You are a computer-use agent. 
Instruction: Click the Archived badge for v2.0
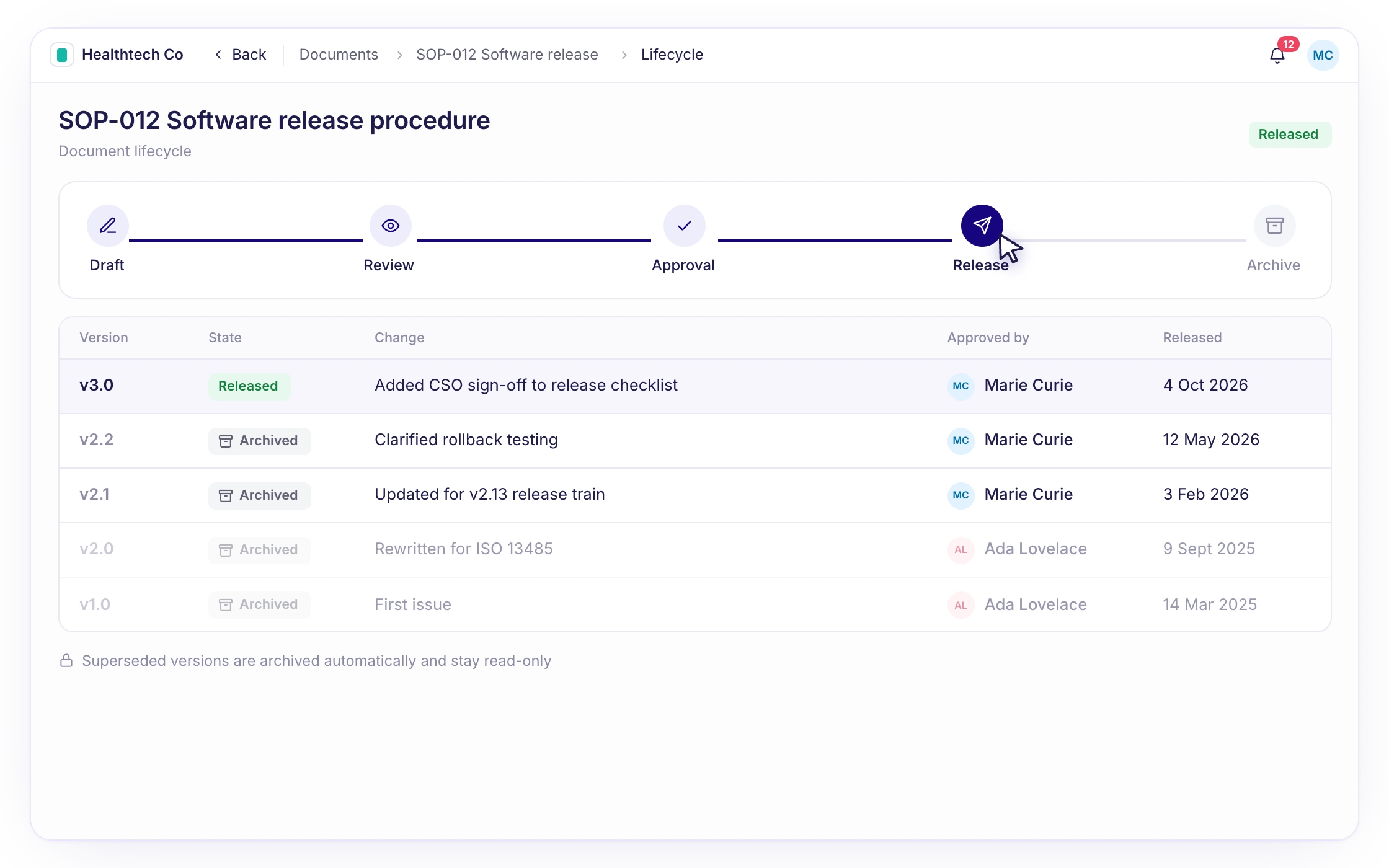(x=259, y=550)
